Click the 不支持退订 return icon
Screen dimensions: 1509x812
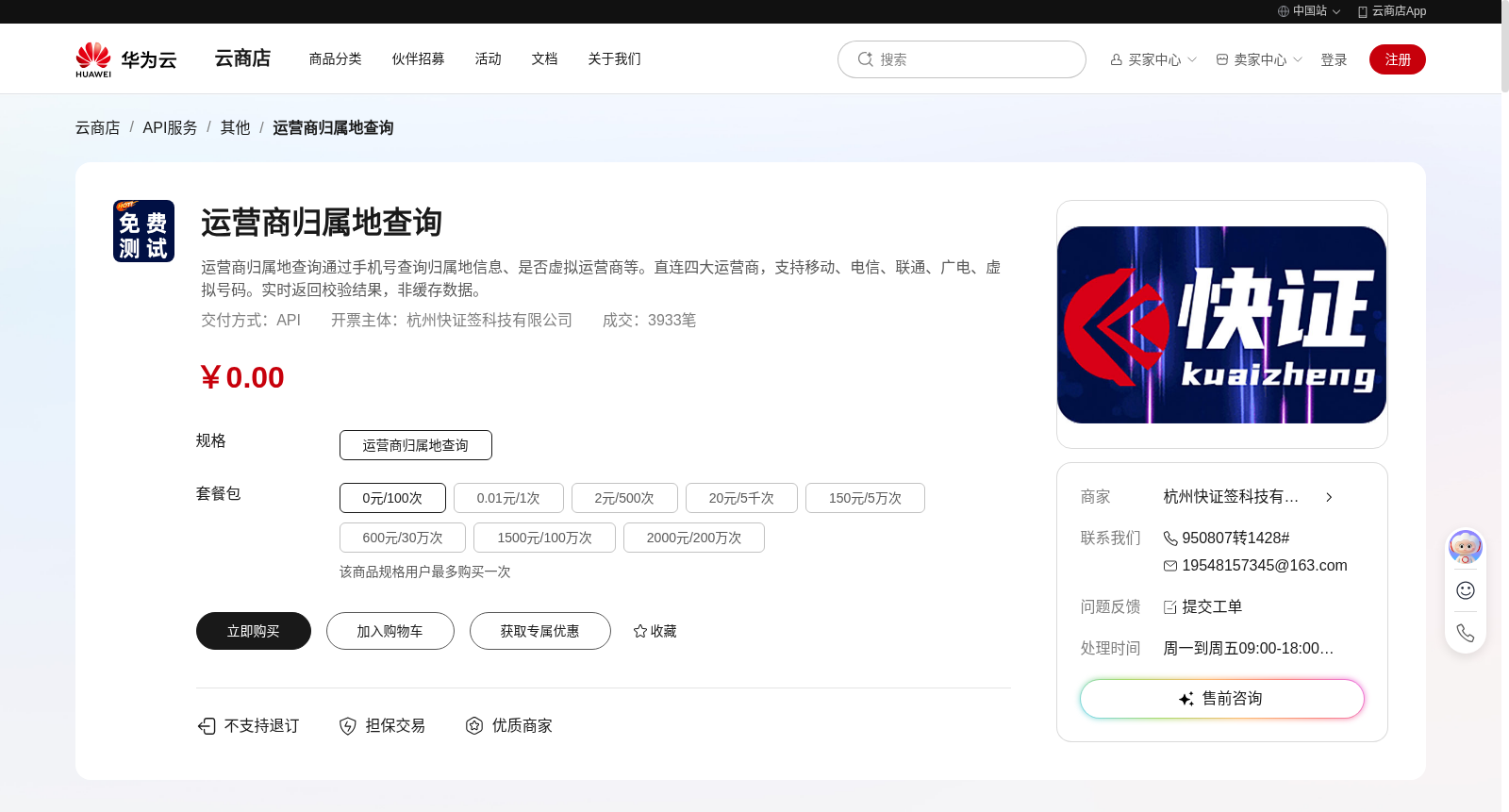point(207,725)
